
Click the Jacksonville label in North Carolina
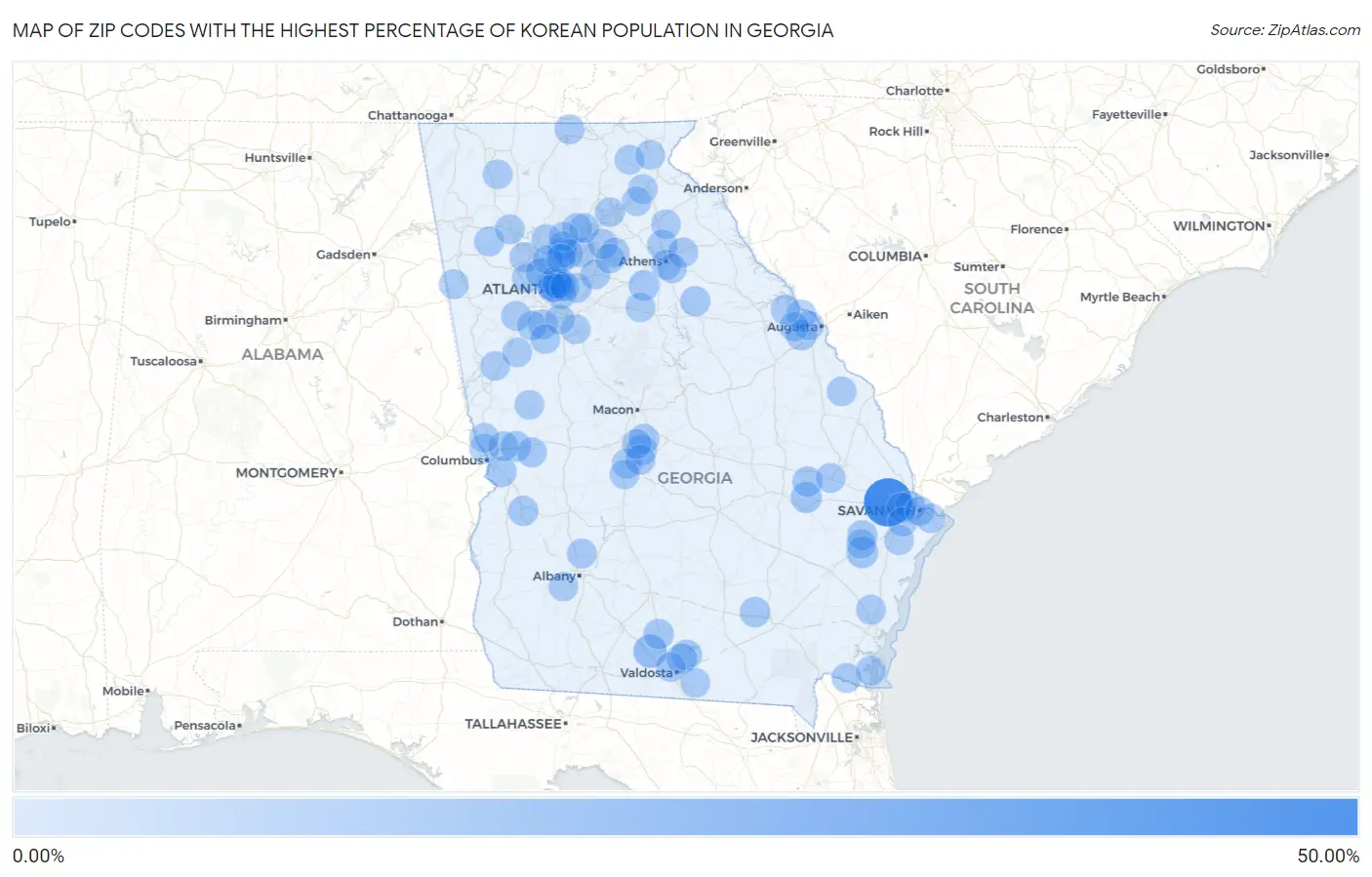[x=1286, y=155]
